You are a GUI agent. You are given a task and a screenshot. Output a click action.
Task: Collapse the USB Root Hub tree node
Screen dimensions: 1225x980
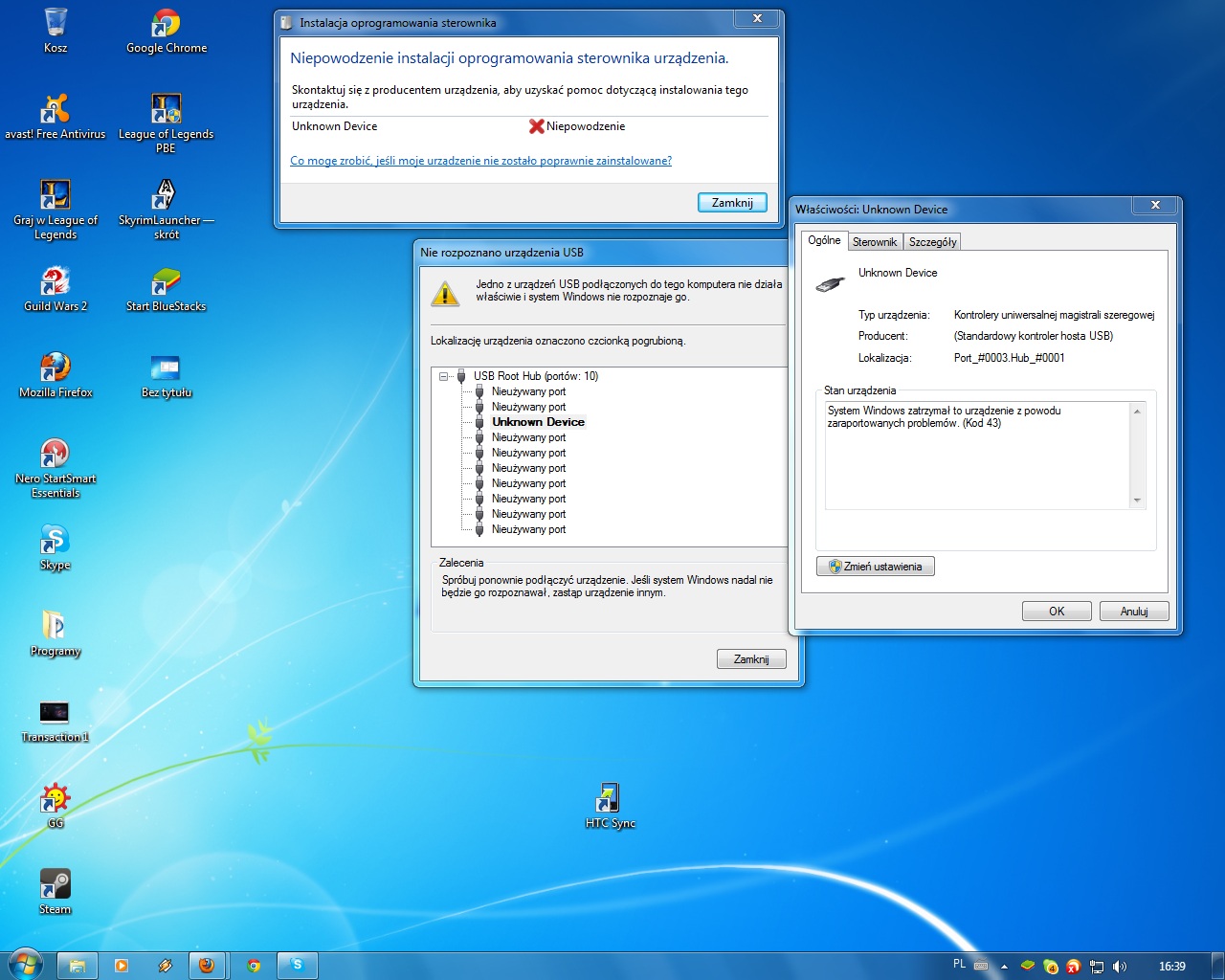444,376
